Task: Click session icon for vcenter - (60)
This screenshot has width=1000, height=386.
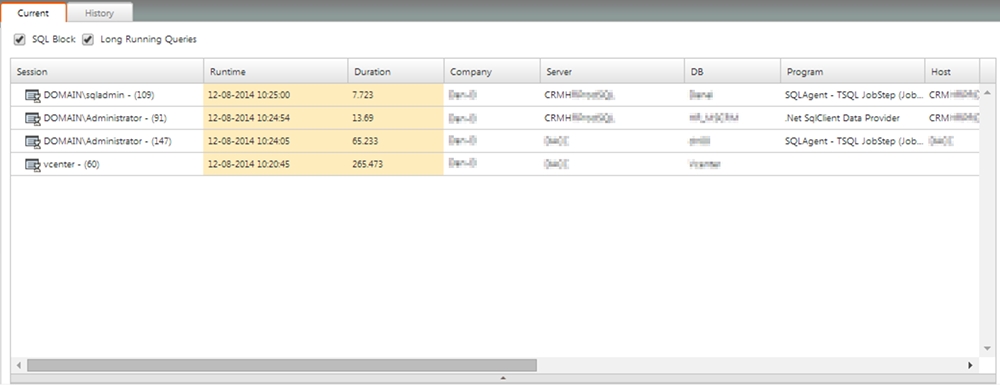Action: pyautogui.click(x=33, y=165)
